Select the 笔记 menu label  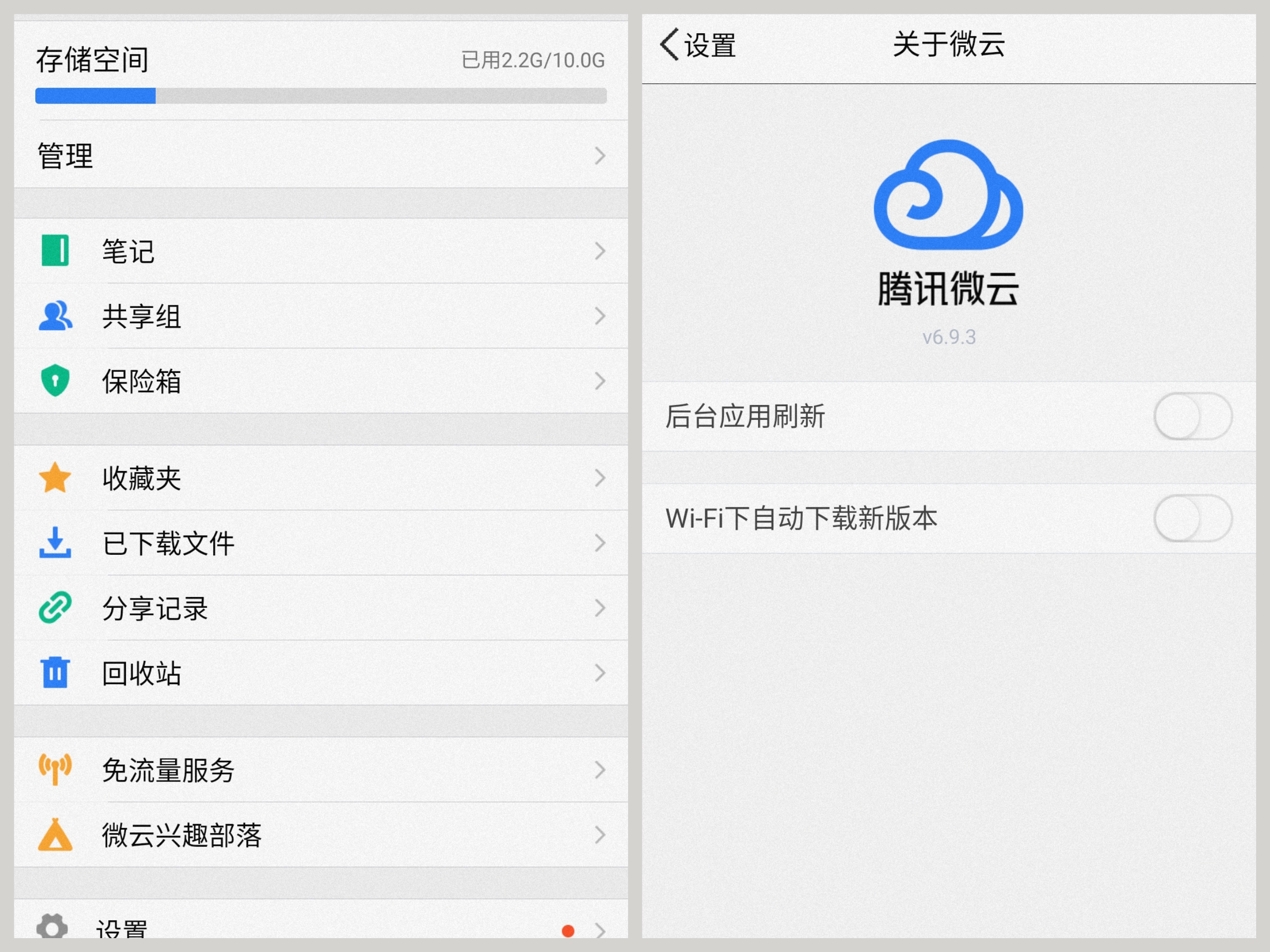[x=128, y=251]
